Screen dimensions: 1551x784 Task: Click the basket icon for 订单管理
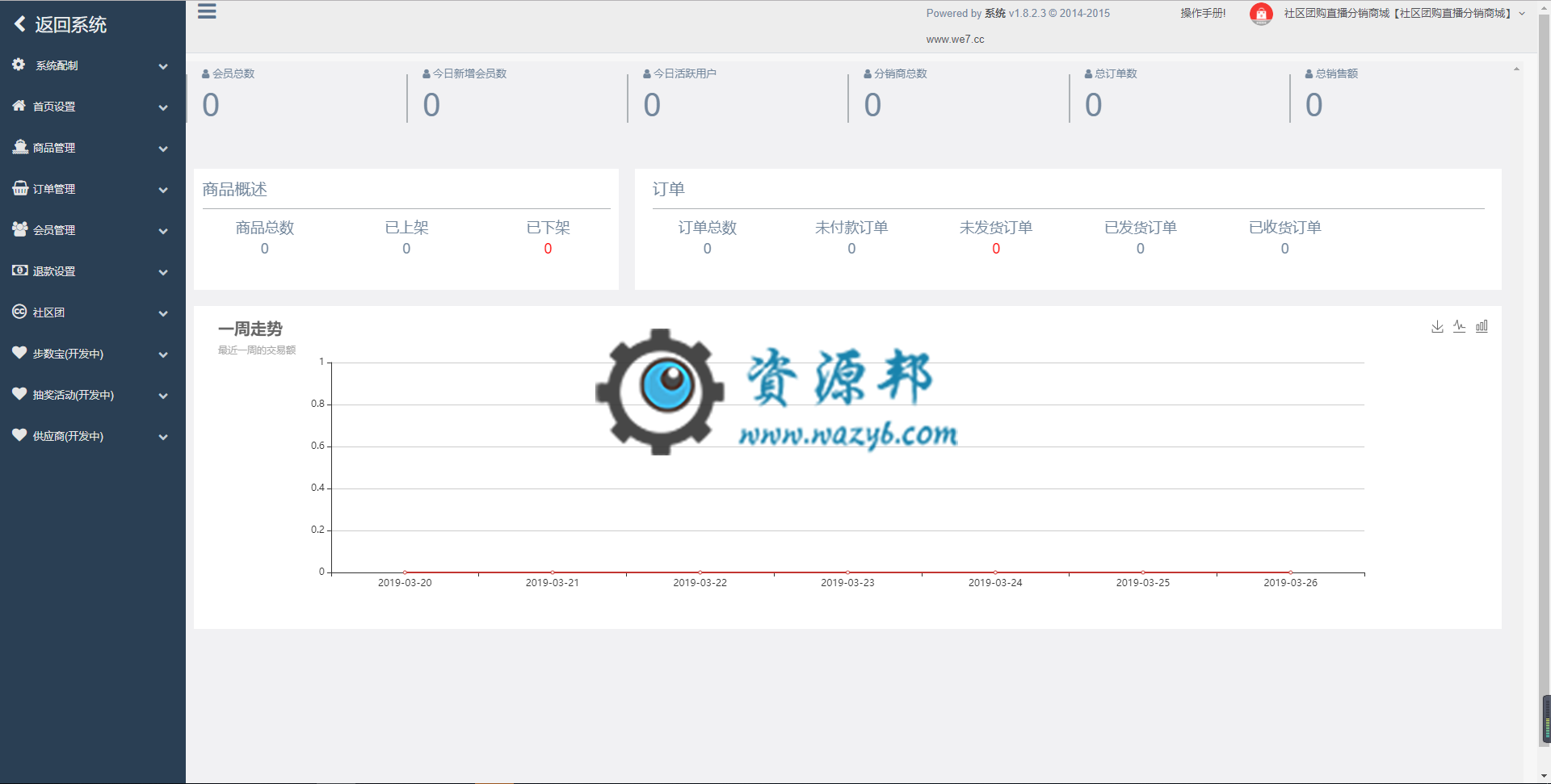pyautogui.click(x=20, y=188)
